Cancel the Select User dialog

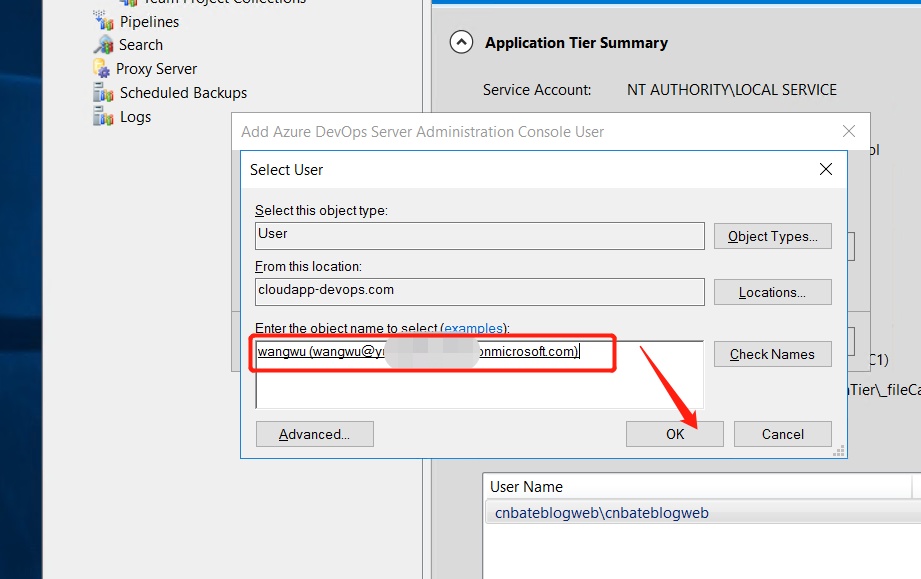click(x=782, y=434)
